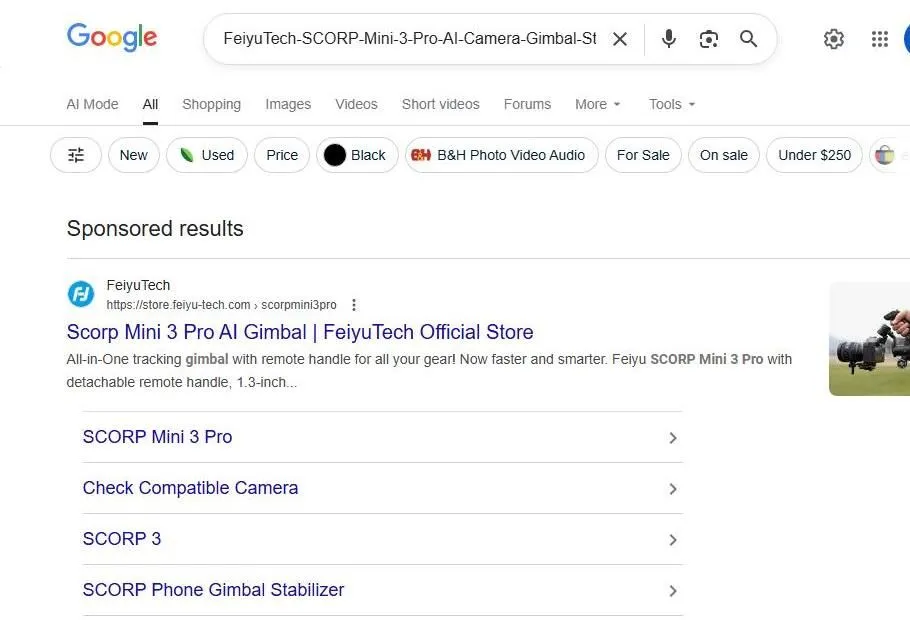Image resolution: width=910 pixels, height=620 pixels.
Task: Open the SCORP Mini 3 Pro sitelink
Action: click(x=157, y=437)
